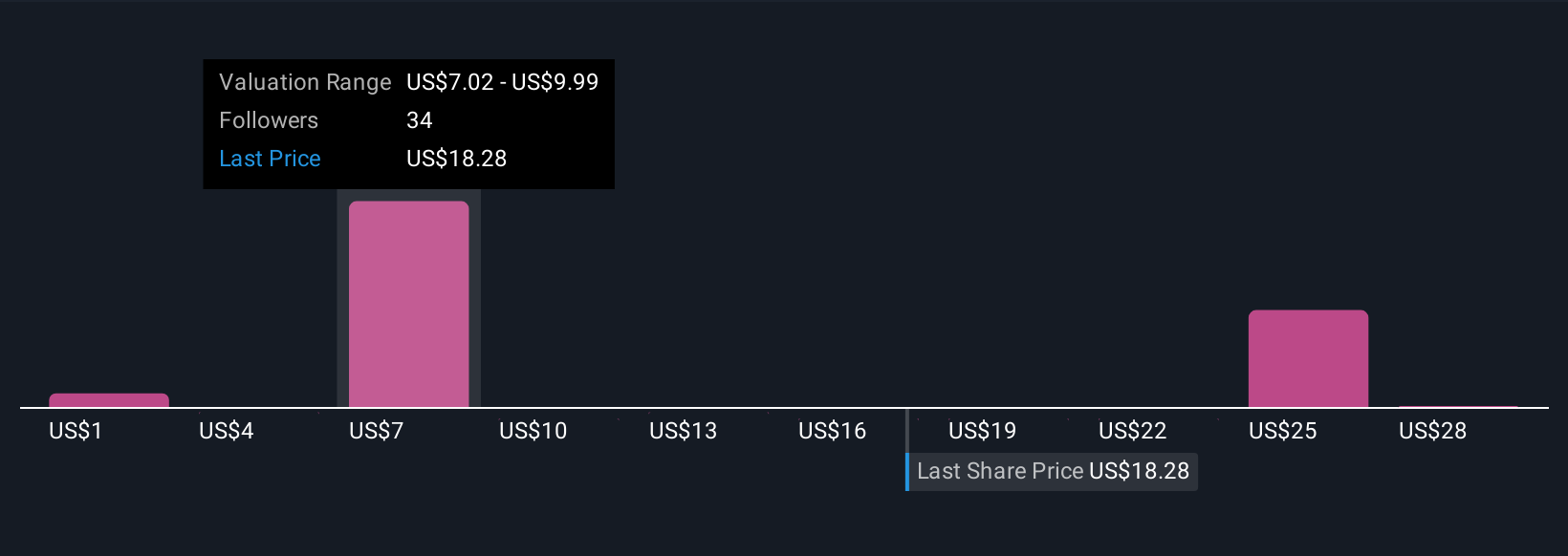Click the small US$1 valuation bar

[x=109, y=400]
